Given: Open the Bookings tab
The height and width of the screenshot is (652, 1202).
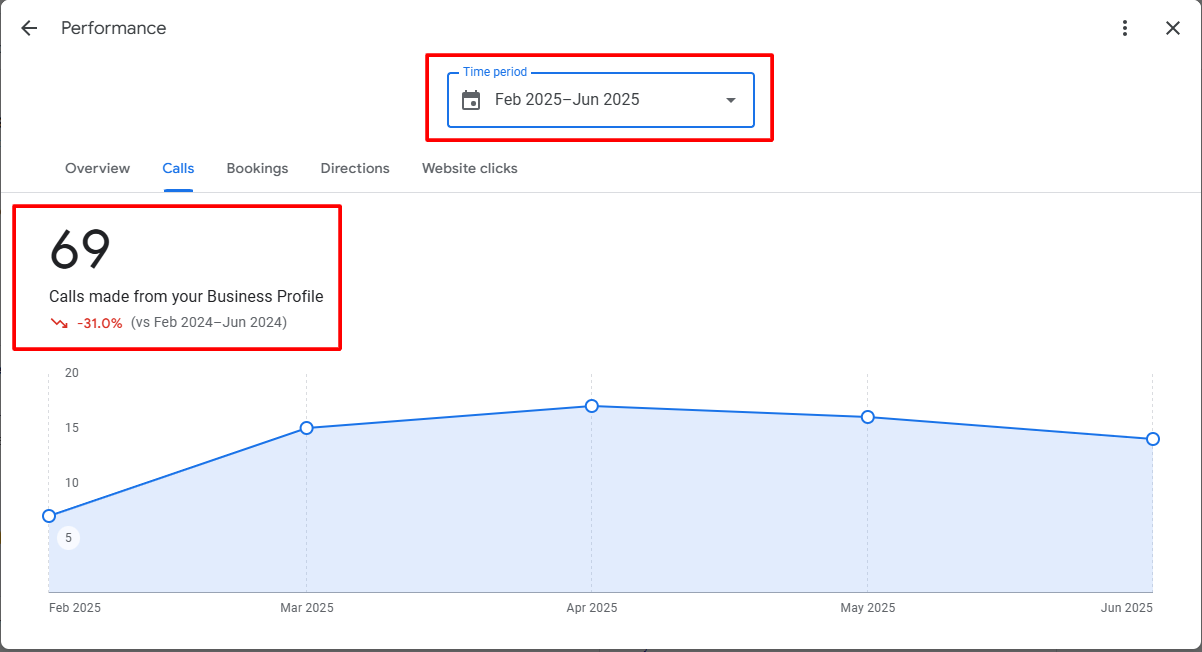Looking at the screenshot, I should [x=257, y=168].
